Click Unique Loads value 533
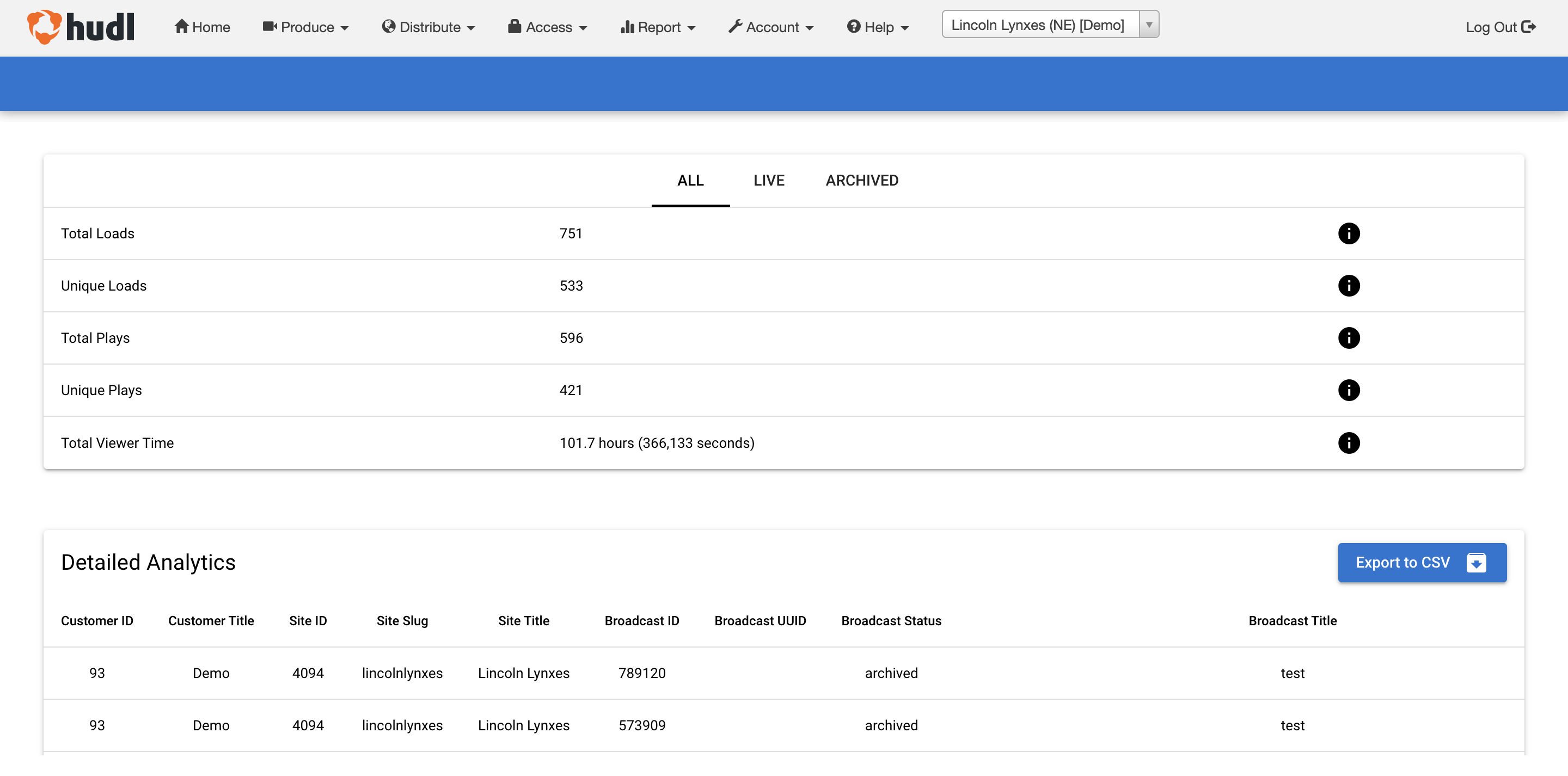1568x776 pixels. pos(571,286)
